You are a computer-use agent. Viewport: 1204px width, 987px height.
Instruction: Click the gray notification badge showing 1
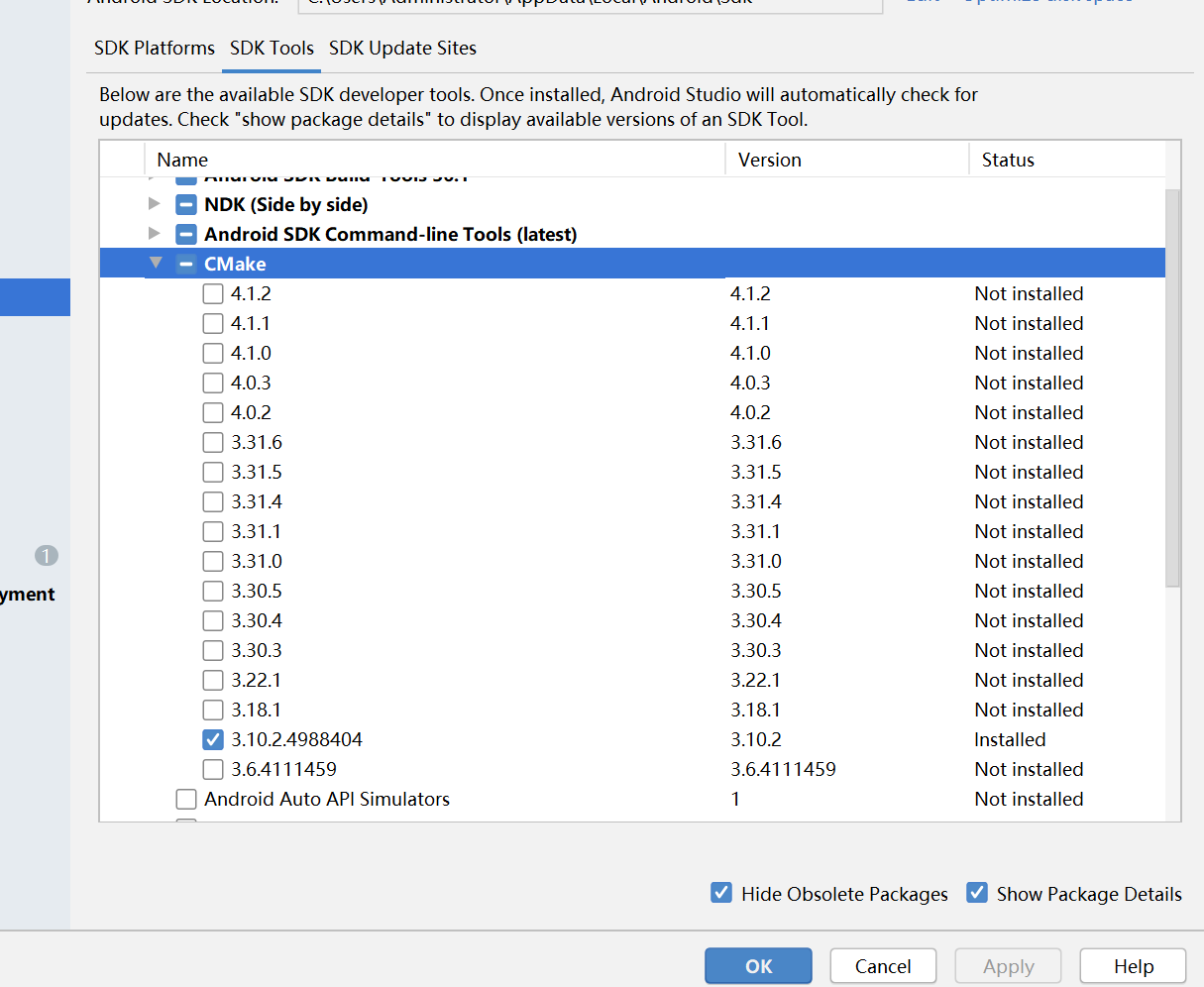click(x=47, y=556)
